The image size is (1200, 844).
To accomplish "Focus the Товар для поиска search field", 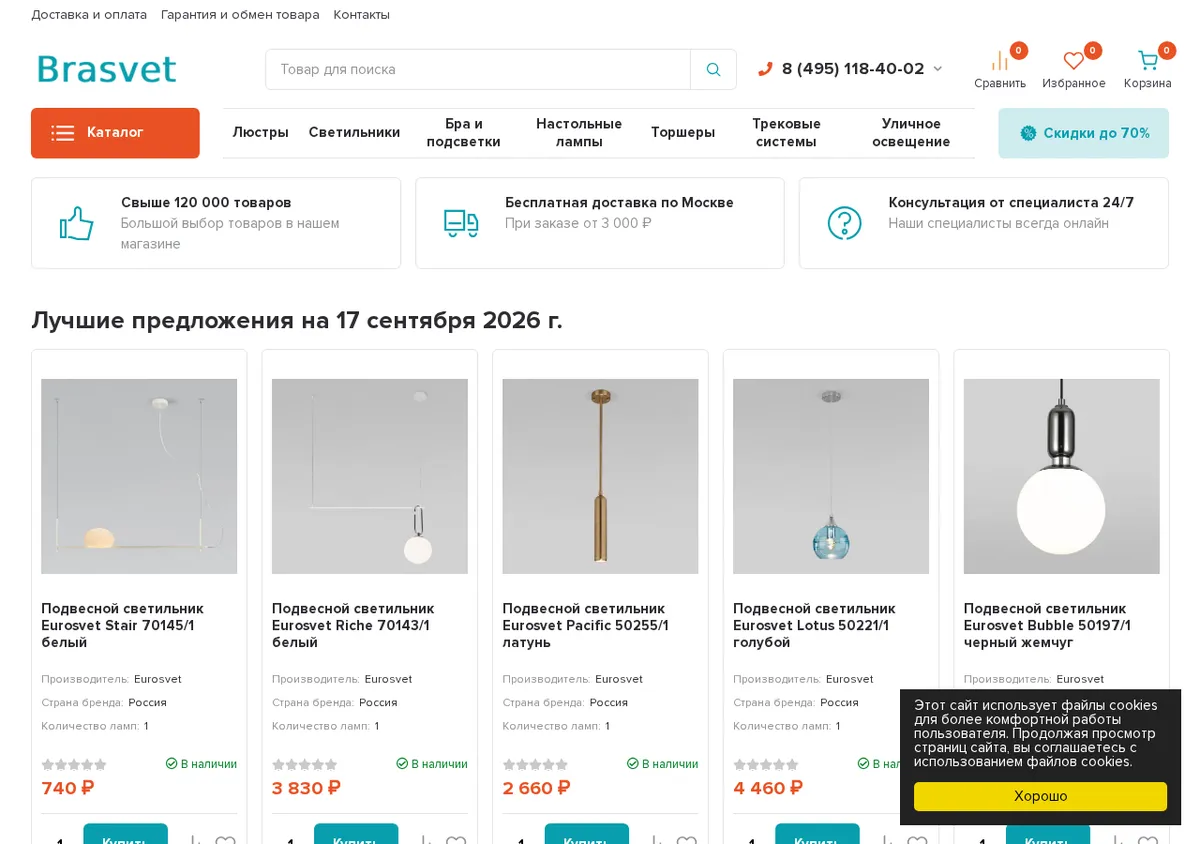I will (478, 69).
